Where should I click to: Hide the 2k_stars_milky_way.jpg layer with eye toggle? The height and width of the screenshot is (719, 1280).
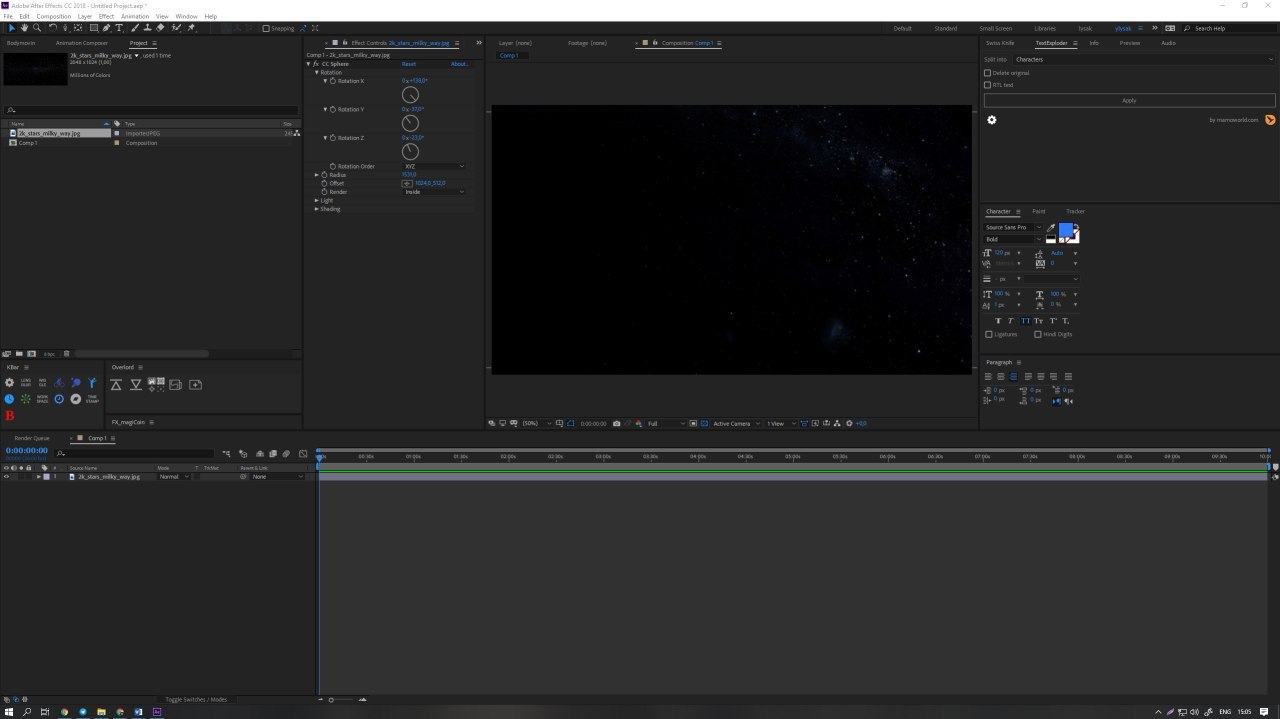6,477
